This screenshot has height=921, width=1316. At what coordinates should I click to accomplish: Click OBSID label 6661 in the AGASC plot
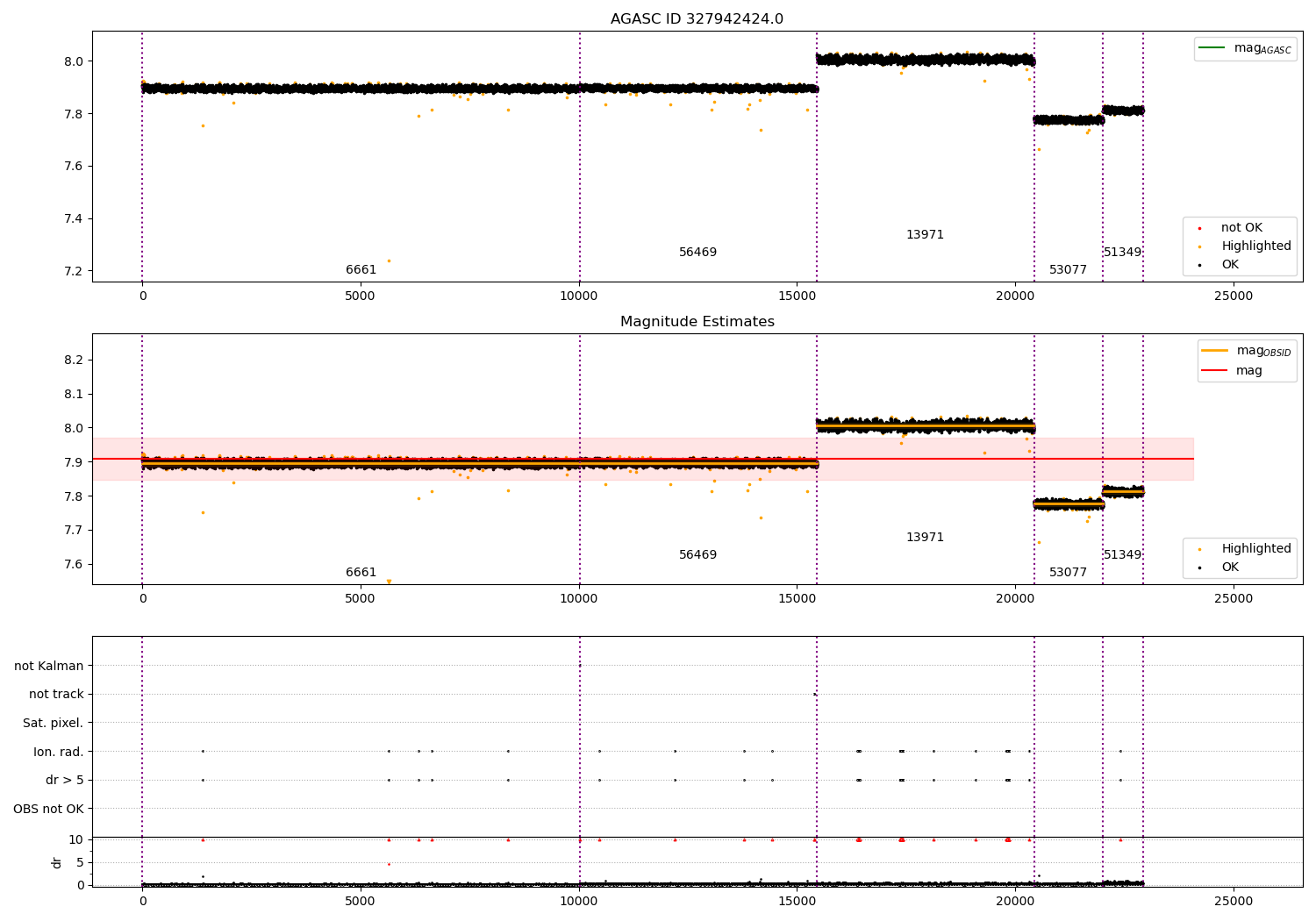click(x=361, y=269)
